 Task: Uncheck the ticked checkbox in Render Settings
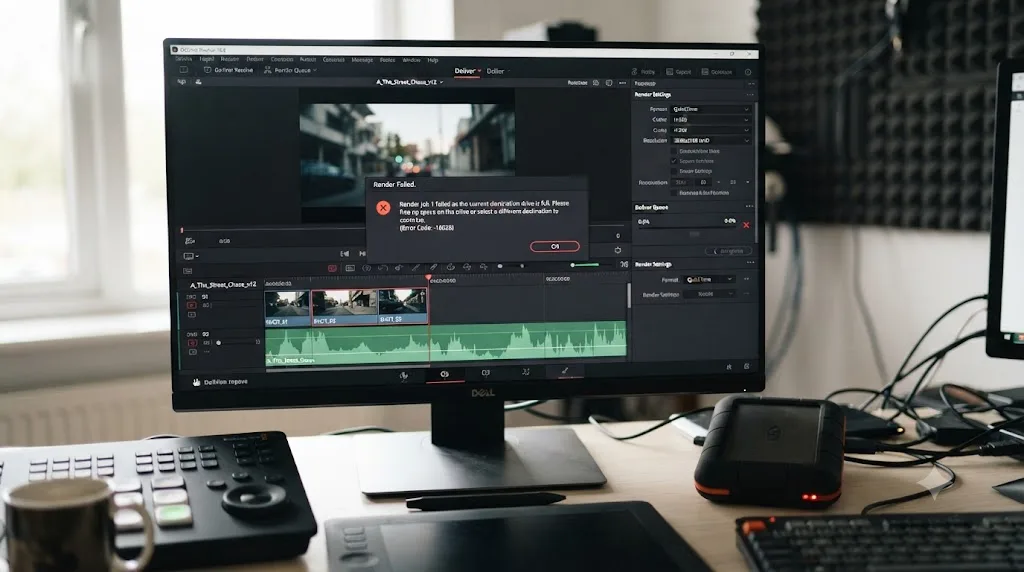coord(674,161)
